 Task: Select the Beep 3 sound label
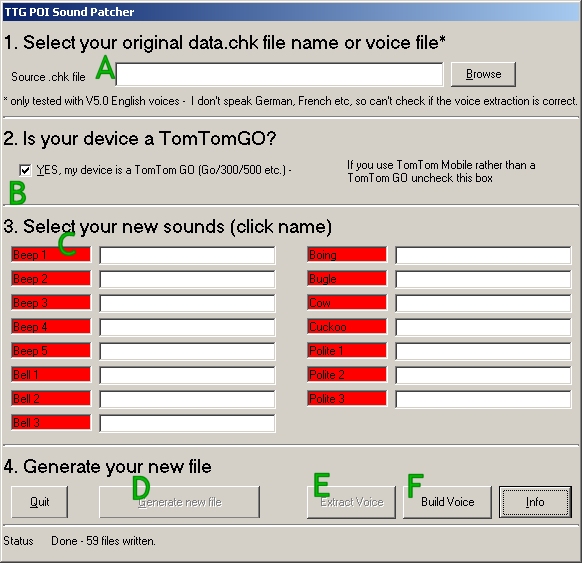click(x=51, y=302)
